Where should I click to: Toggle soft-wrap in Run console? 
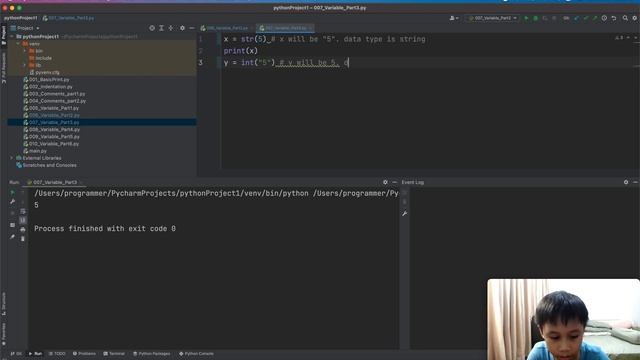point(23,211)
